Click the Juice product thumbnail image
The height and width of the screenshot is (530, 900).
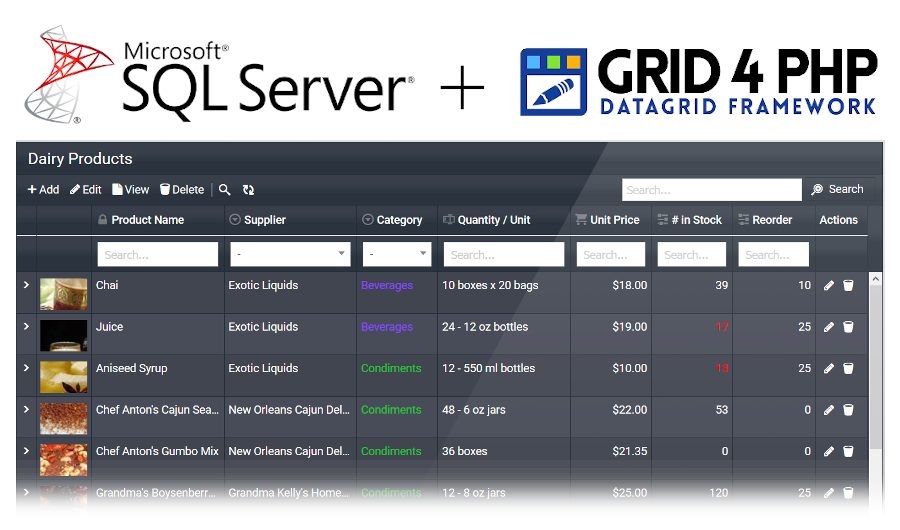click(63, 335)
